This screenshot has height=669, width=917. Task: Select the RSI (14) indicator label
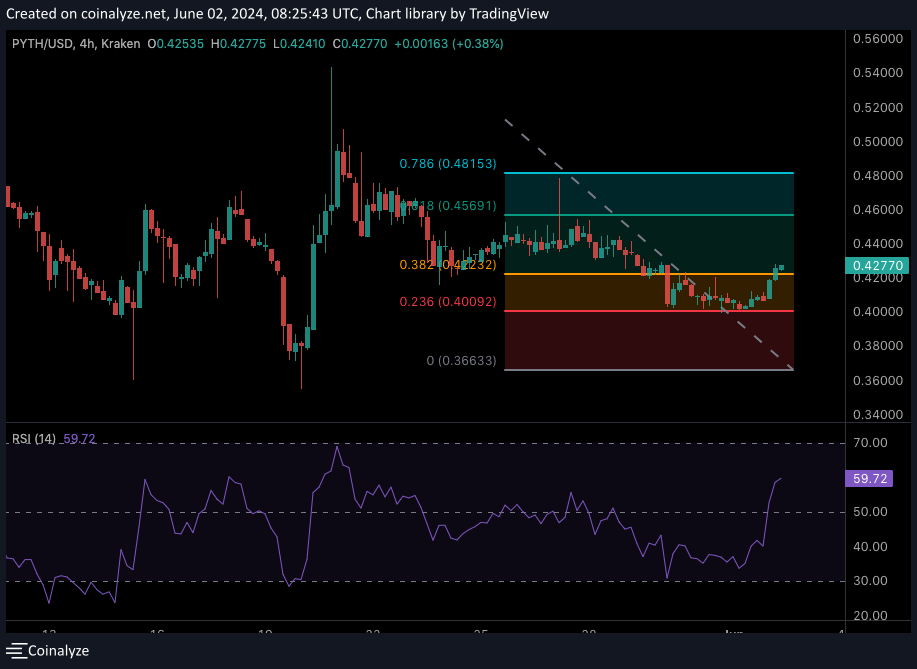click(x=34, y=439)
